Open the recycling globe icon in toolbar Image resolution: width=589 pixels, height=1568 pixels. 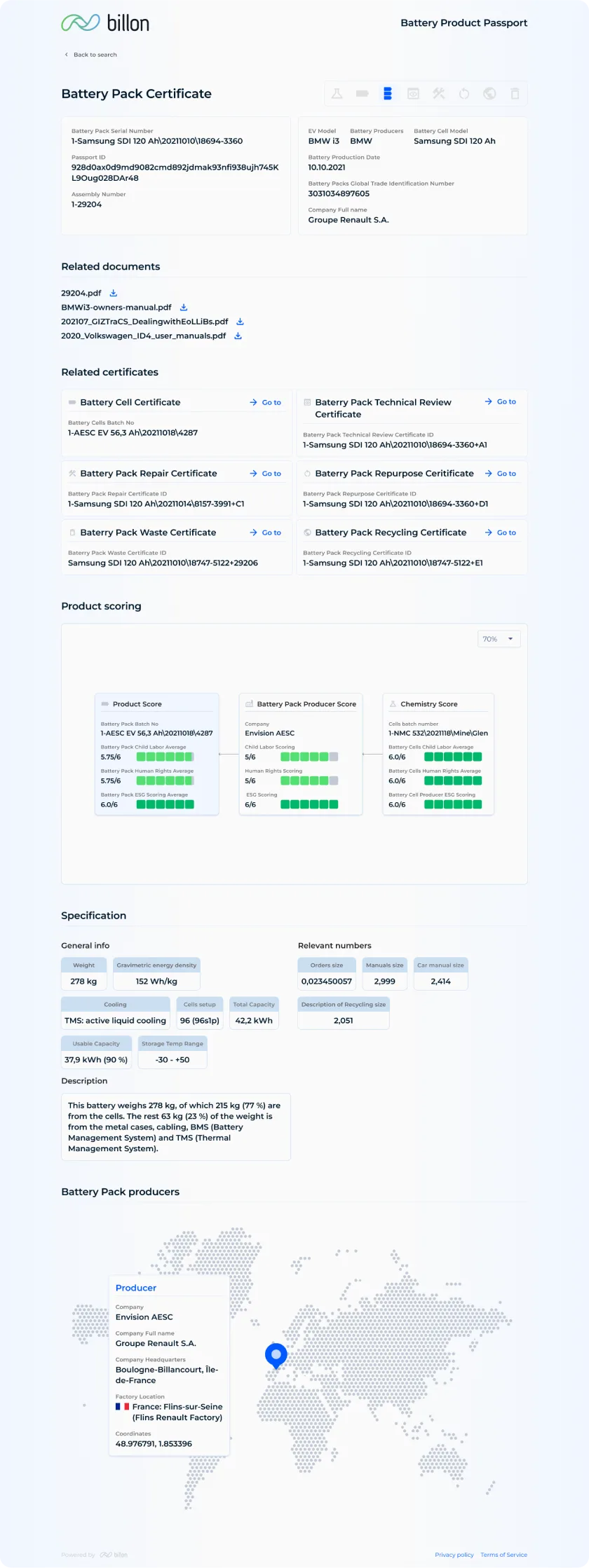coord(489,94)
